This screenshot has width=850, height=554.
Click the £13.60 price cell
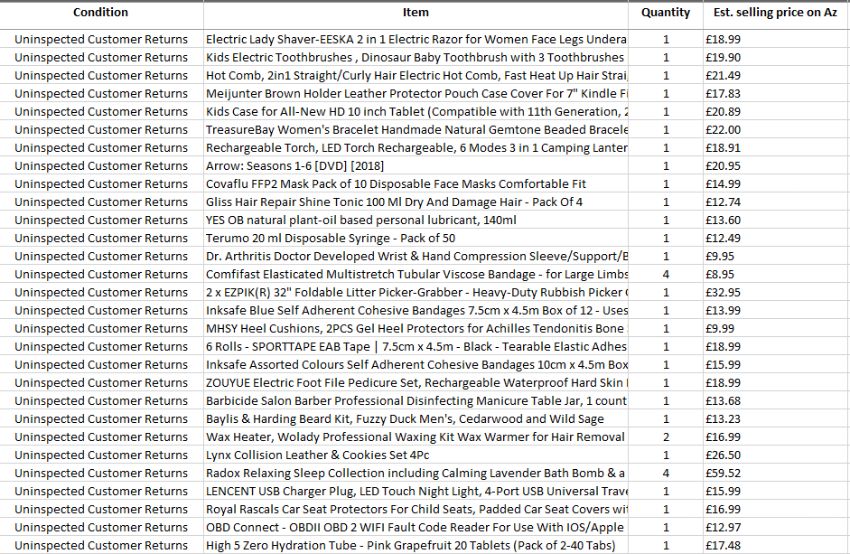[776, 220]
